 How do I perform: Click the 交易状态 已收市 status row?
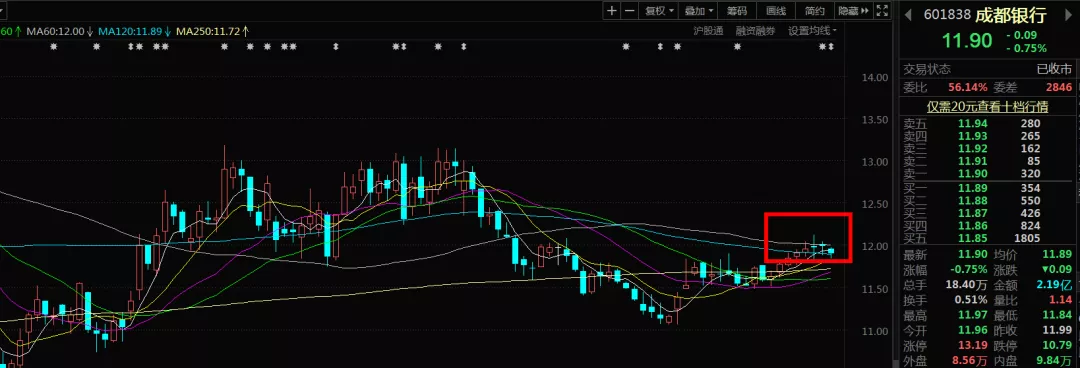coord(988,69)
